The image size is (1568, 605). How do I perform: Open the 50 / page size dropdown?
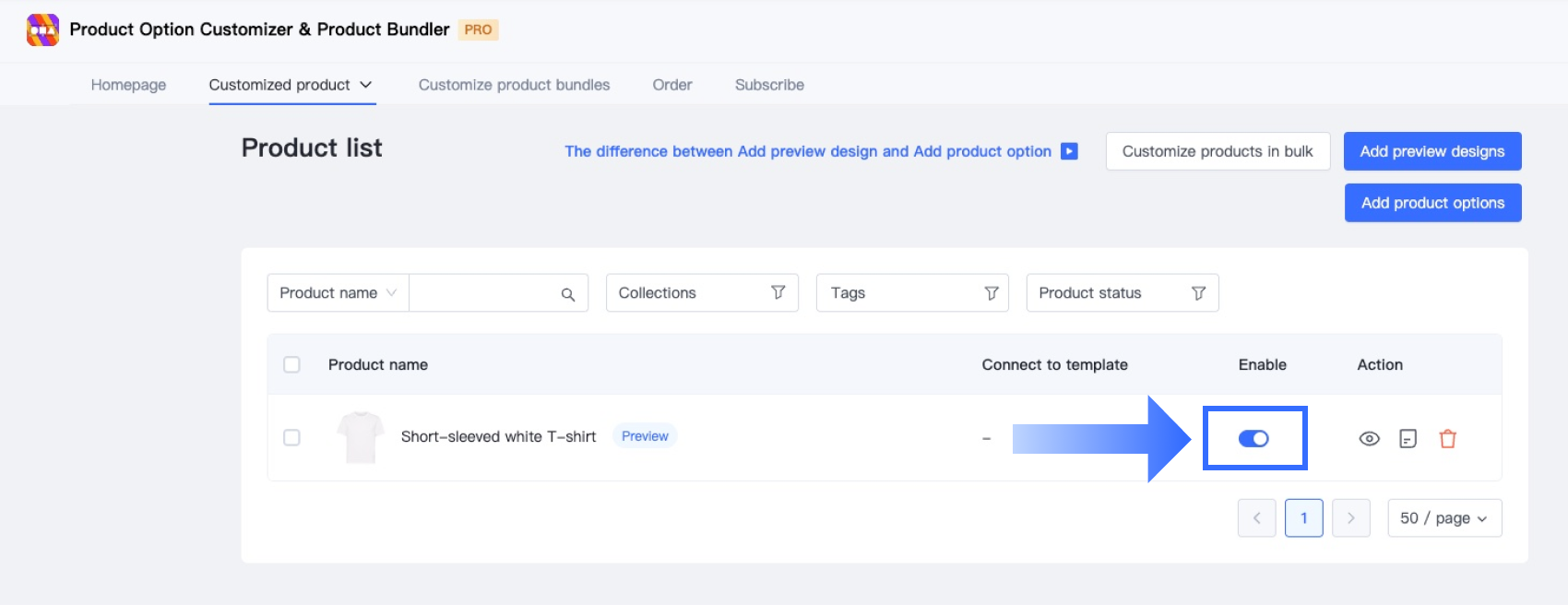(x=1443, y=518)
